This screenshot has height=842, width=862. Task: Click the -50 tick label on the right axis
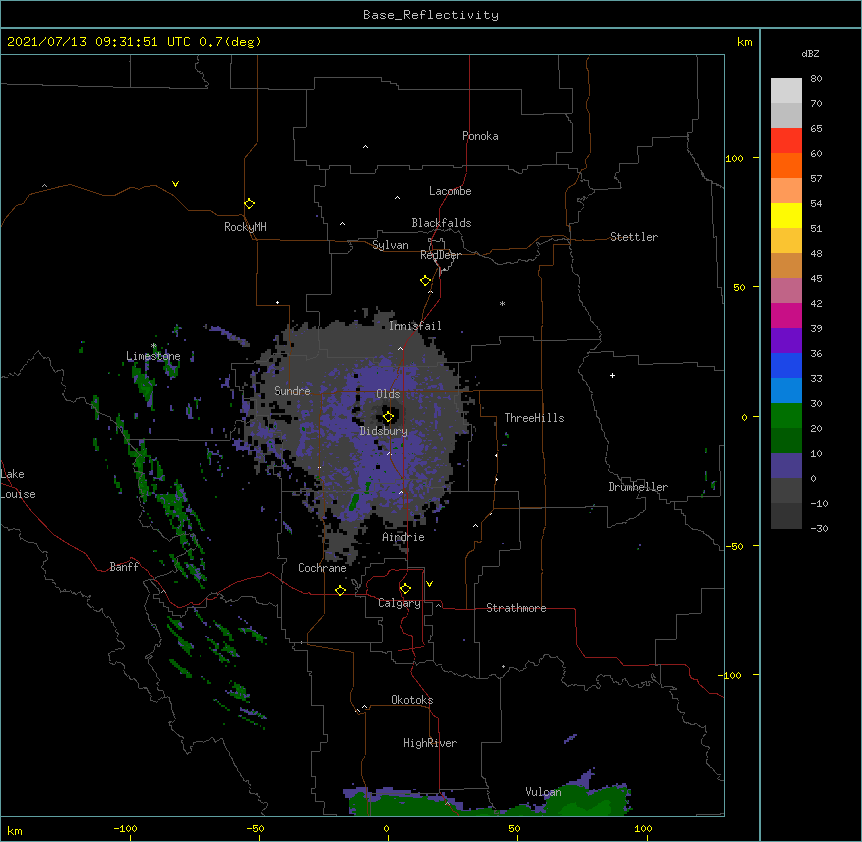pyautogui.click(x=734, y=546)
